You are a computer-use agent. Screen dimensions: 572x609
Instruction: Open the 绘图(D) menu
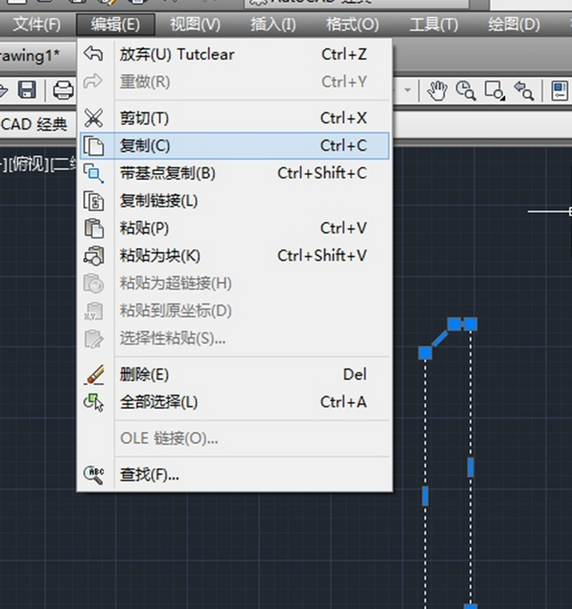(x=514, y=25)
